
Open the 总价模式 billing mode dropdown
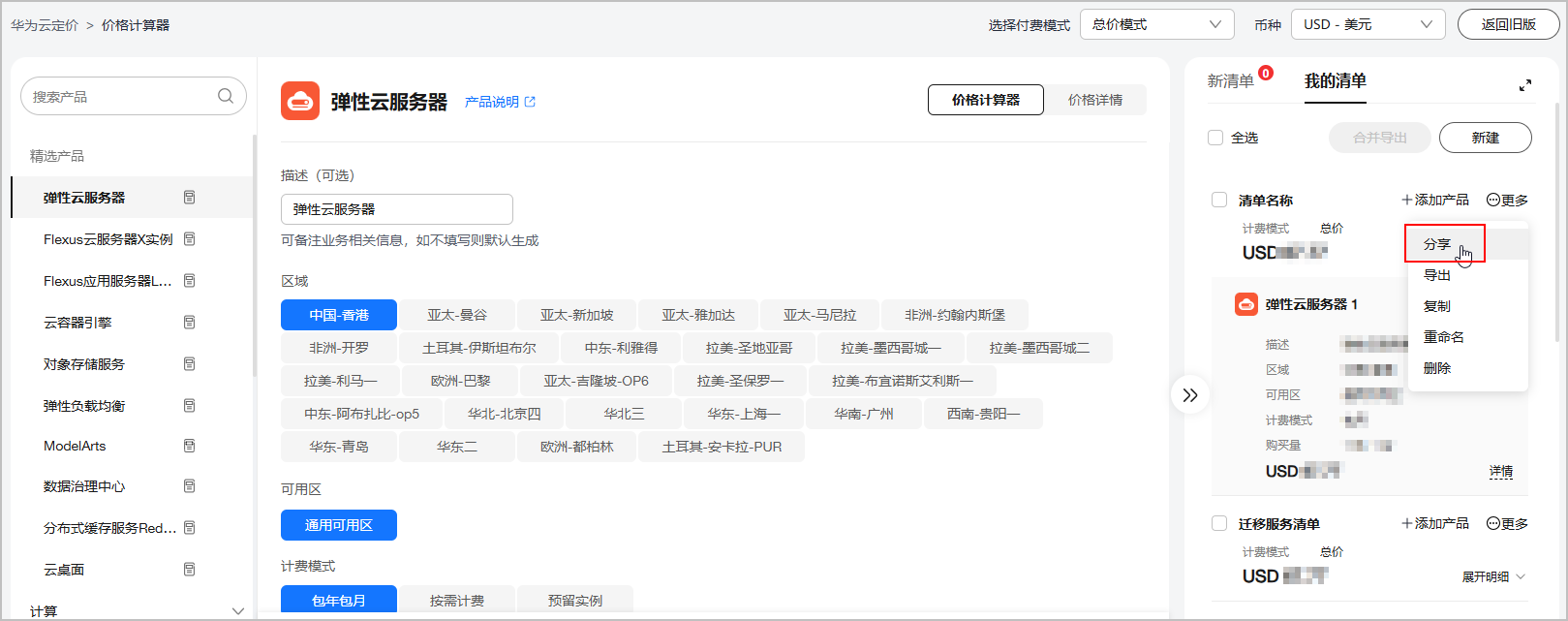click(1157, 24)
